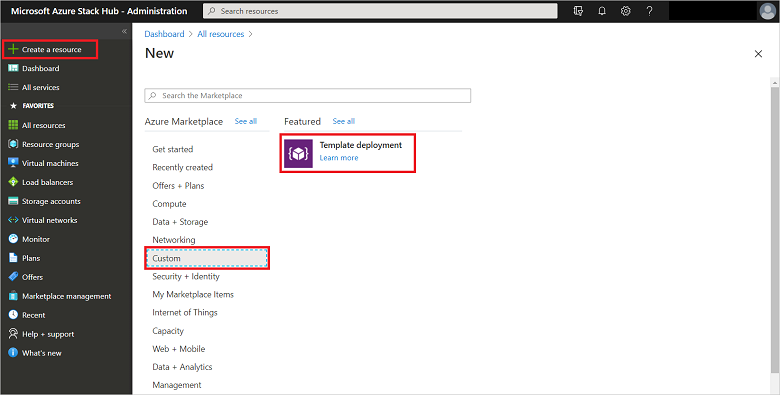Screen dimensions: 780x395
Task: Select Security + Identity category
Action: click(x=186, y=277)
